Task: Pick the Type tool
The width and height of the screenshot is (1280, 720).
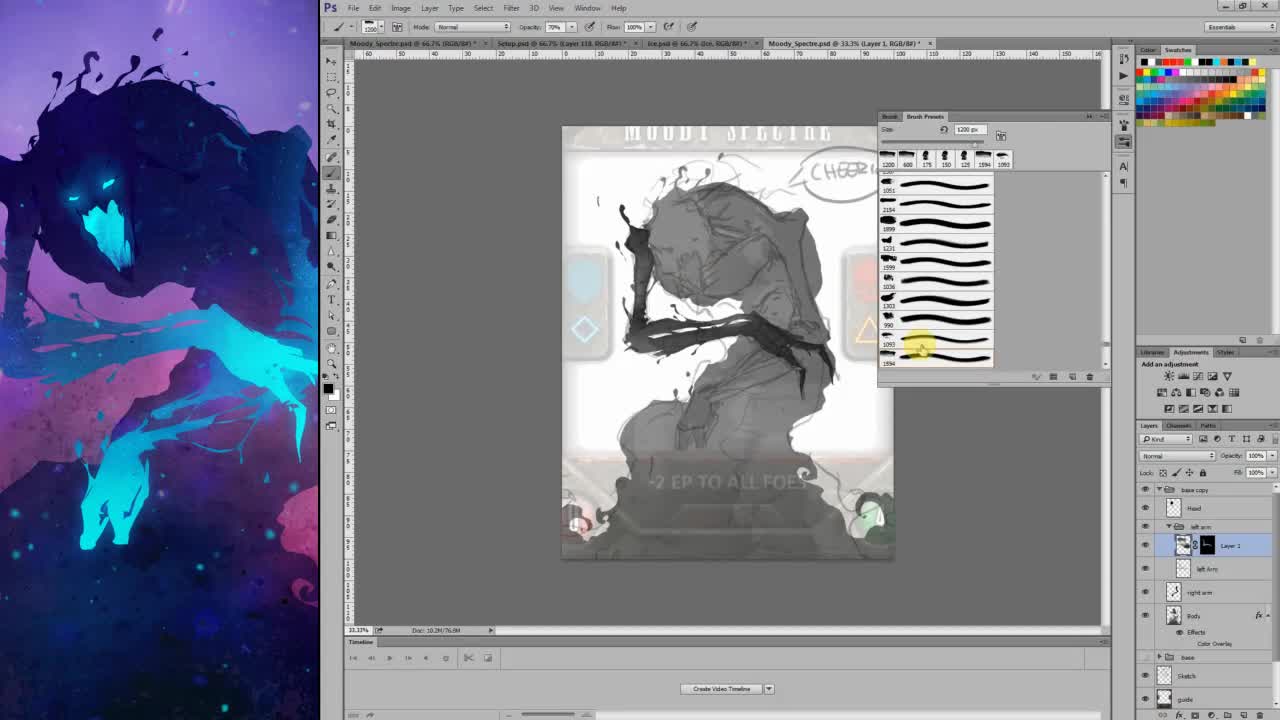Action: tap(332, 300)
